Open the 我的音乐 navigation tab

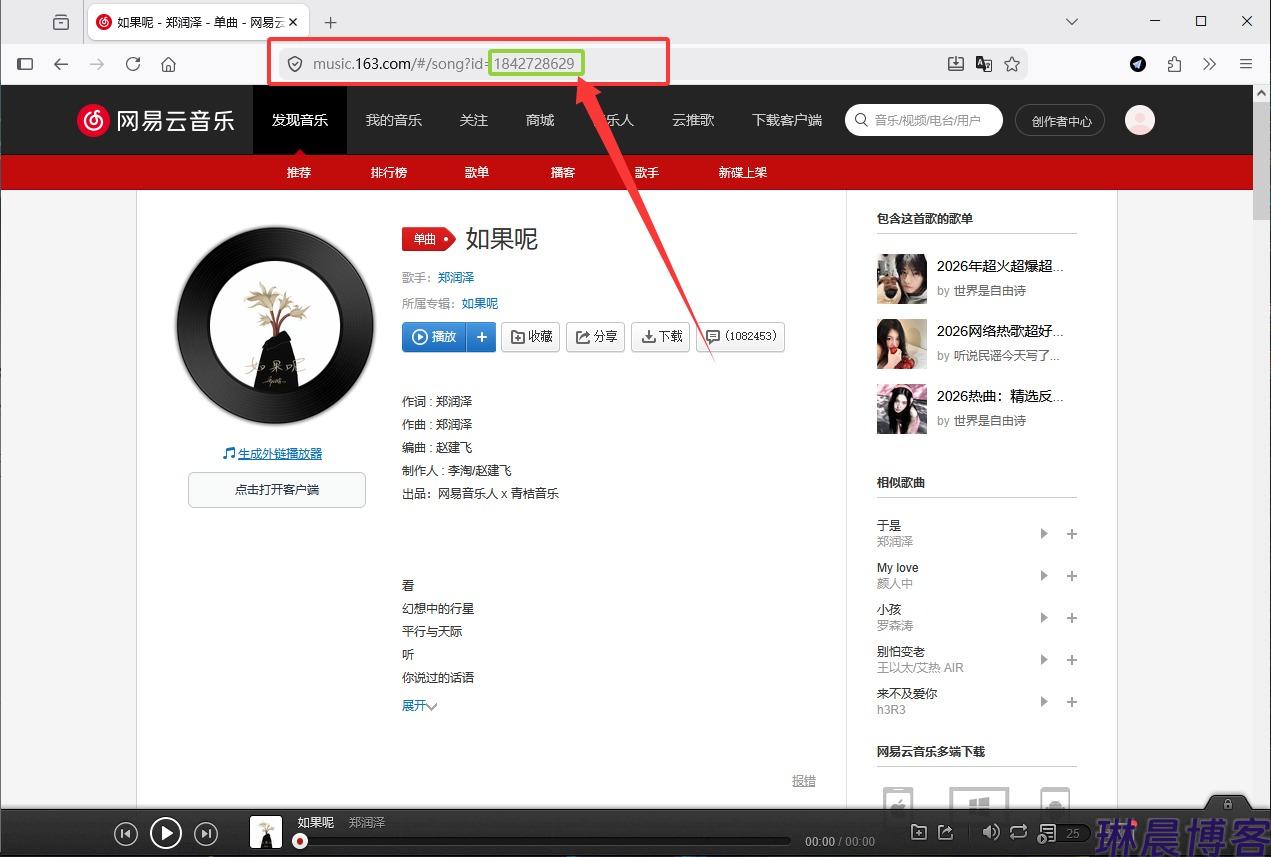point(393,119)
